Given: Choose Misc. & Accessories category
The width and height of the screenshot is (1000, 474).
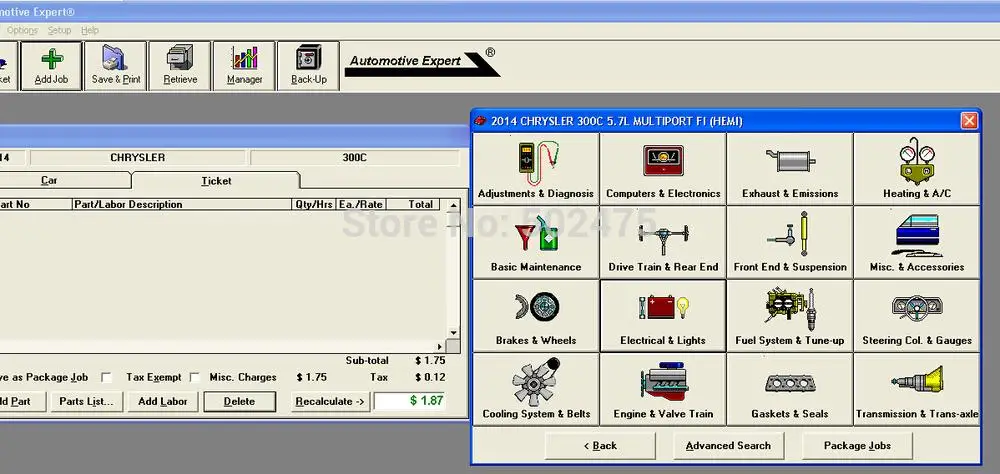Looking at the screenshot, I should tap(916, 242).
